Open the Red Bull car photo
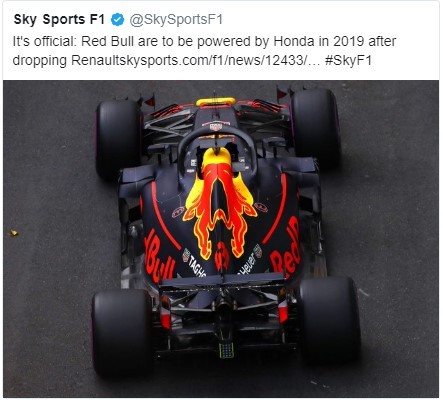The width and height of the screenshot is (443, 400). coord(221,239)
